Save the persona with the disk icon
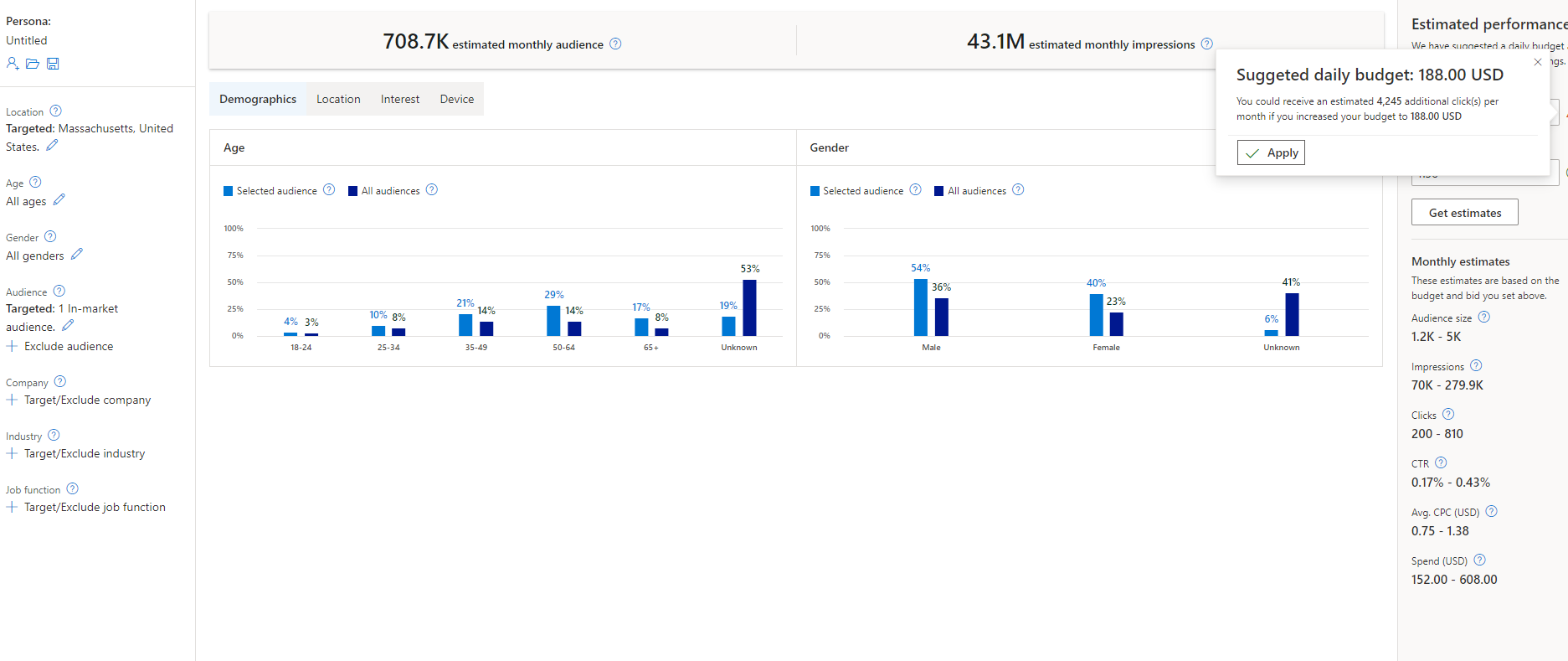The height and width of the screenshot is (661, 1568). click(53, 64)
